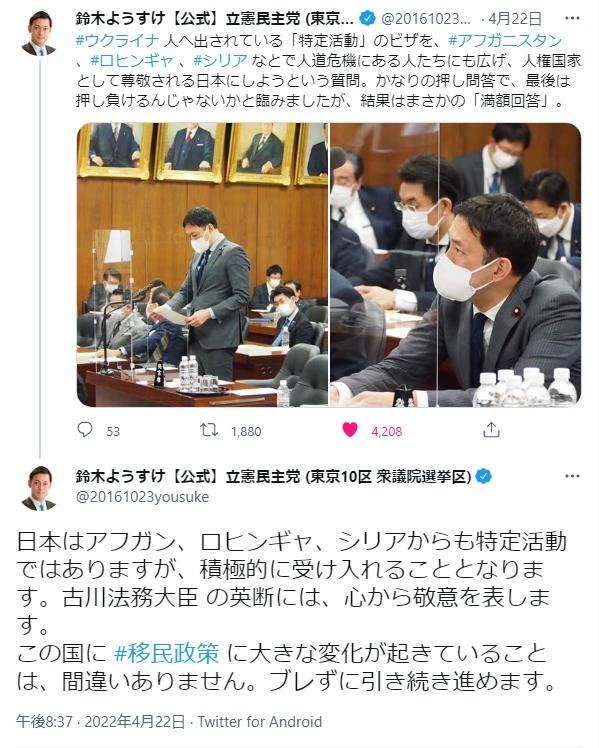Click the Twitter for Android source label
Image resolution: width=599 pixels, height=748 pixels.
point(260,722)
